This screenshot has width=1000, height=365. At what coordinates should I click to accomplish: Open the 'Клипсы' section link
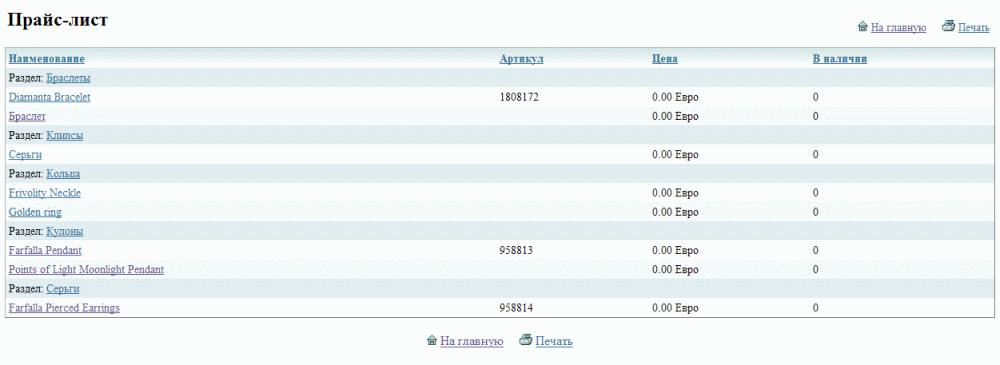(64, 135)
